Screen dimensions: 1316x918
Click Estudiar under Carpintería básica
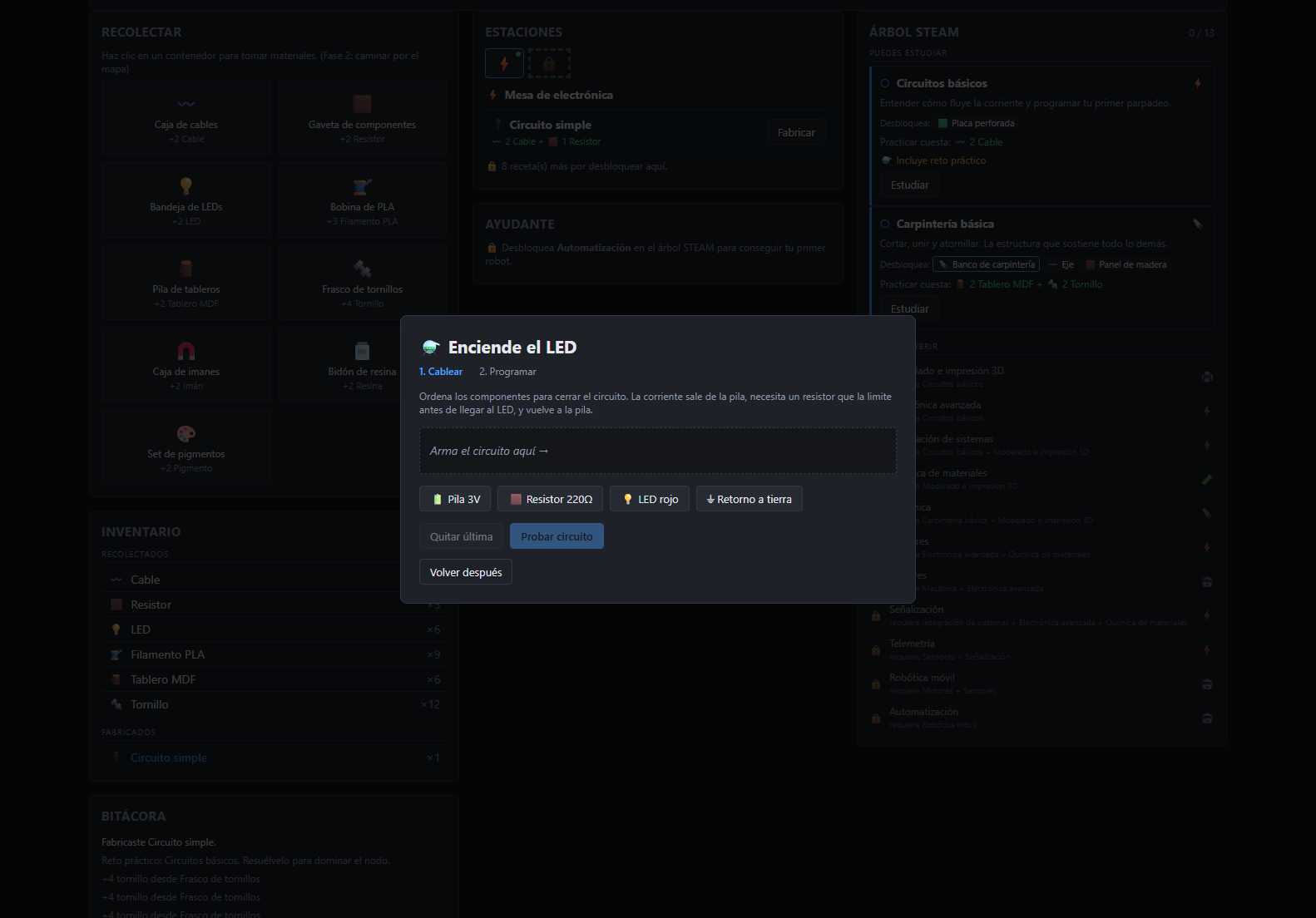coord(910,308)
